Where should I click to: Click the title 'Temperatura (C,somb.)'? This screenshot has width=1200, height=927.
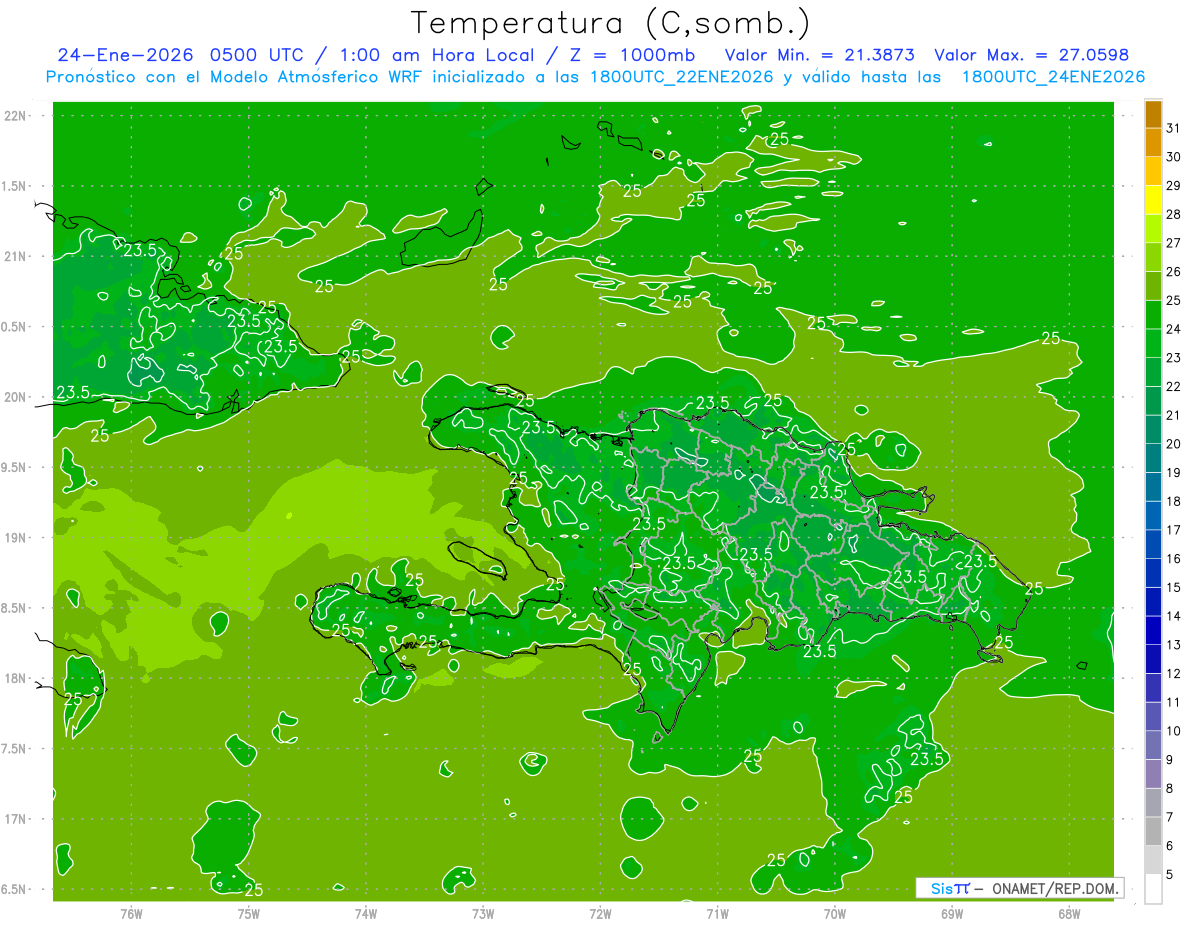point(611,23)
